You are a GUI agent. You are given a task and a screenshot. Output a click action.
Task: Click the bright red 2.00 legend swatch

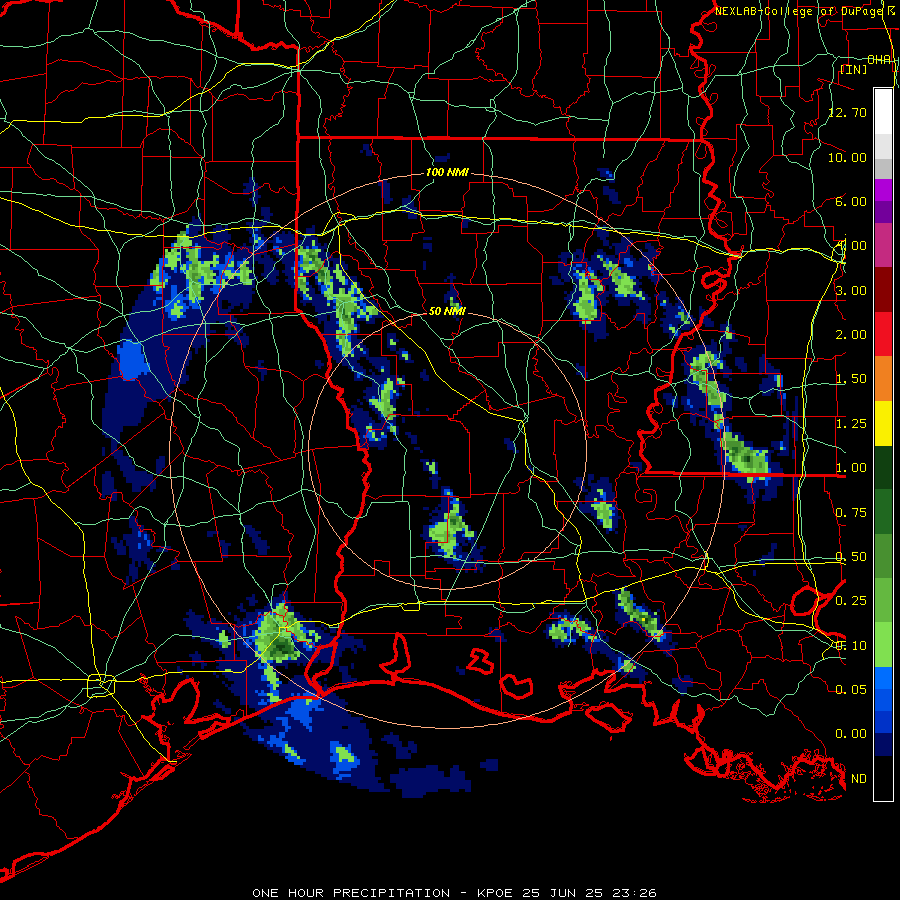(x=883, y=334)
